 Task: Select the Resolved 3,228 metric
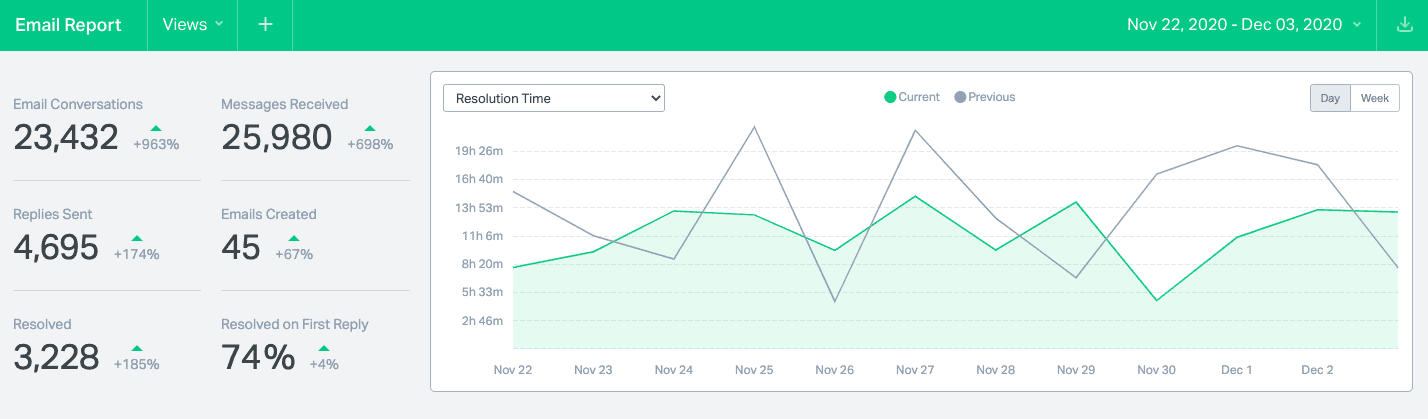point(86,345)
